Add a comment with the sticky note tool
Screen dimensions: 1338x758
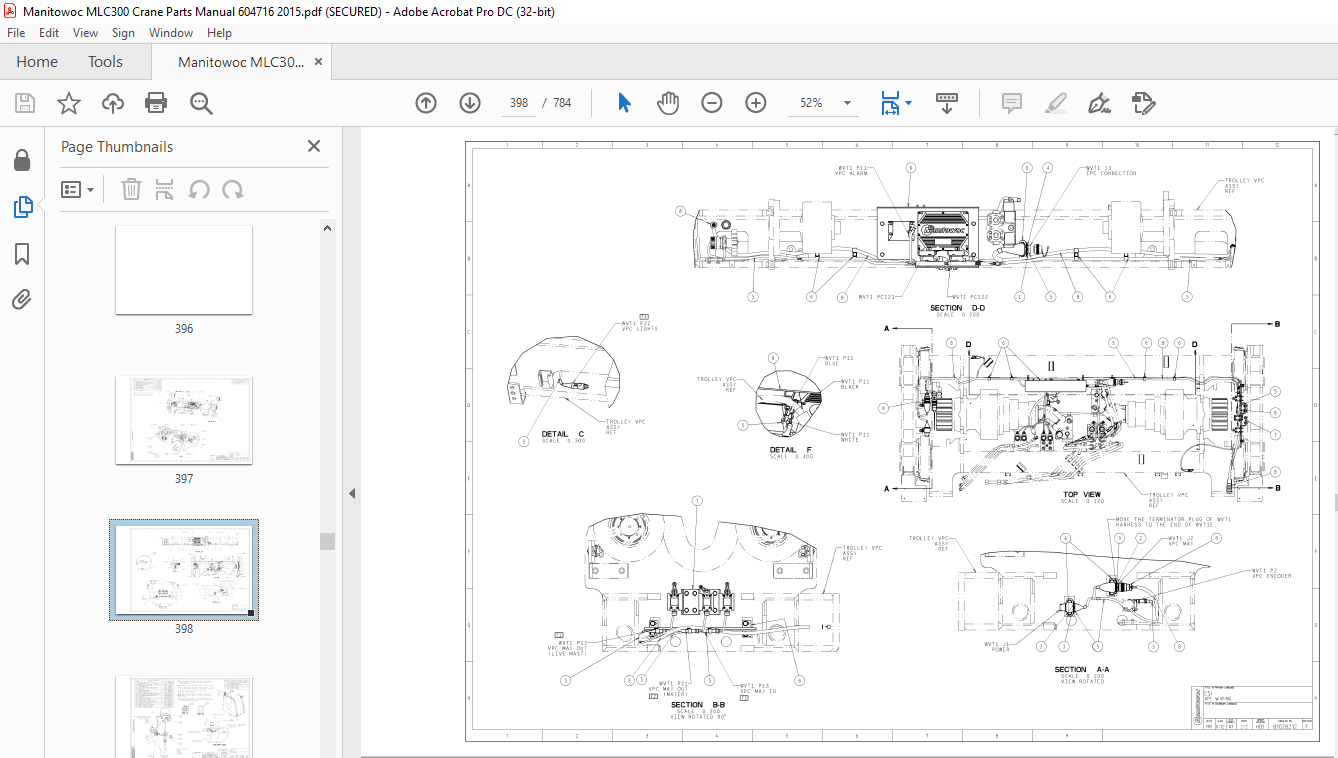pyautogui.click(x=1011, y=103)
